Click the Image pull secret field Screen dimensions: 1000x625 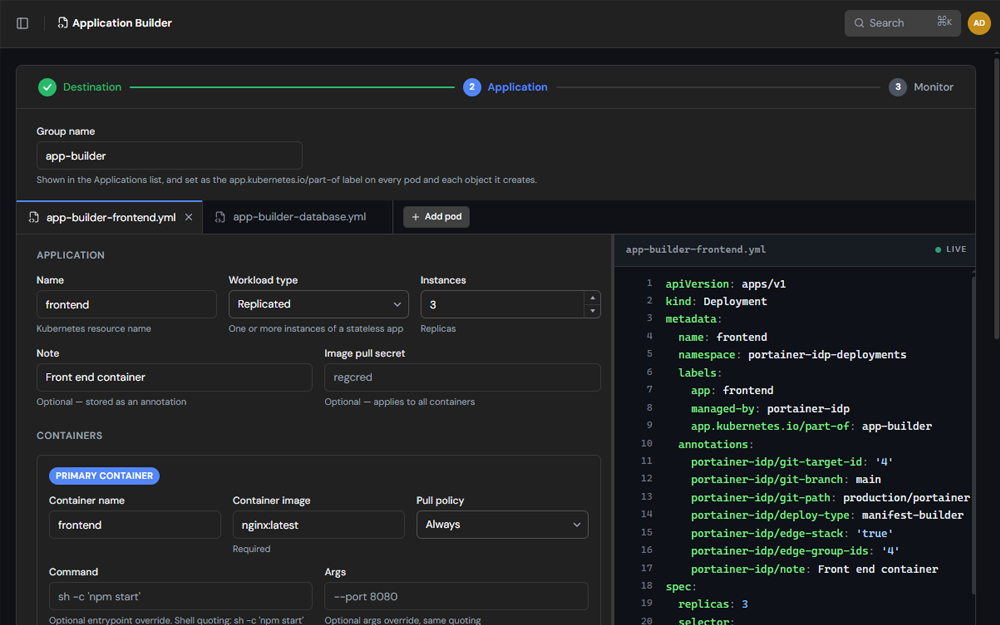pyautogui.click(x=462, y=378)
